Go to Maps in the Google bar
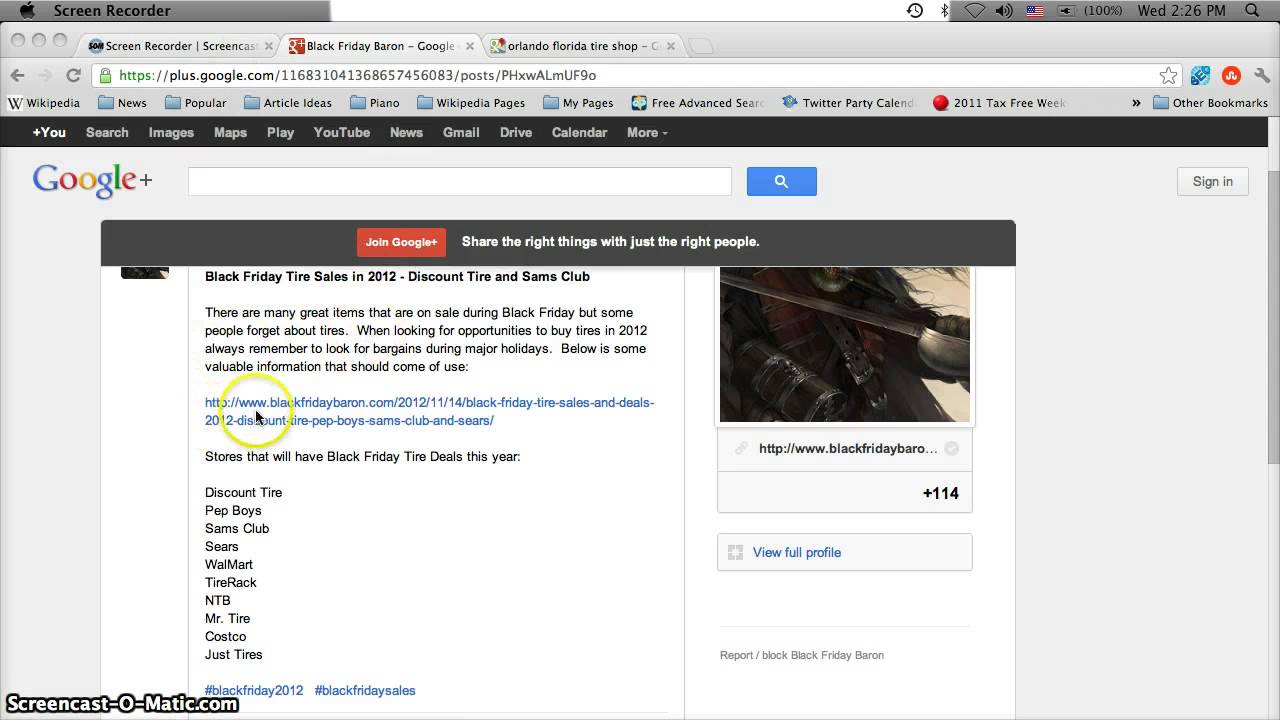This screenshot has height=720, width=1280. [230, 132]
